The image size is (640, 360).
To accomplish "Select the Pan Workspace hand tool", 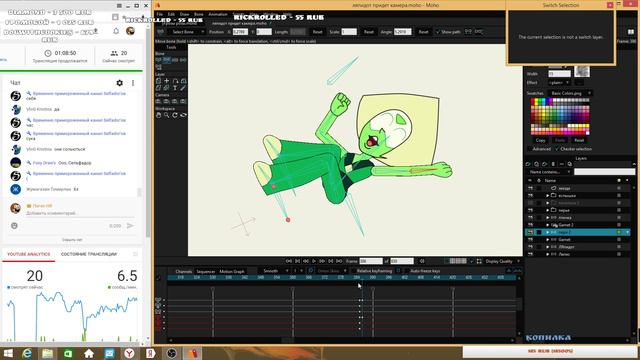I will (x=158, y=115).
